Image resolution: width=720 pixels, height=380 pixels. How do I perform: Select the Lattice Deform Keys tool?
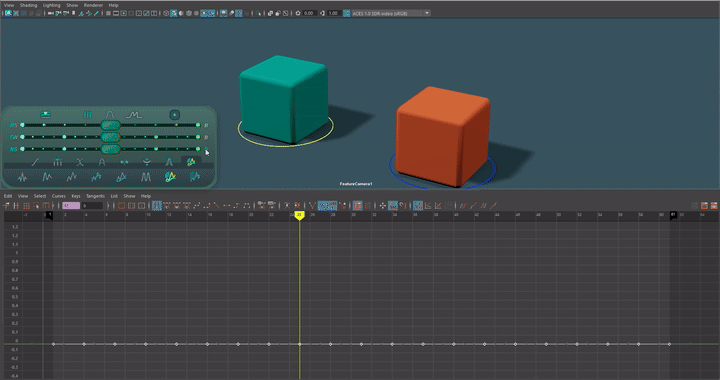[26, 206]
